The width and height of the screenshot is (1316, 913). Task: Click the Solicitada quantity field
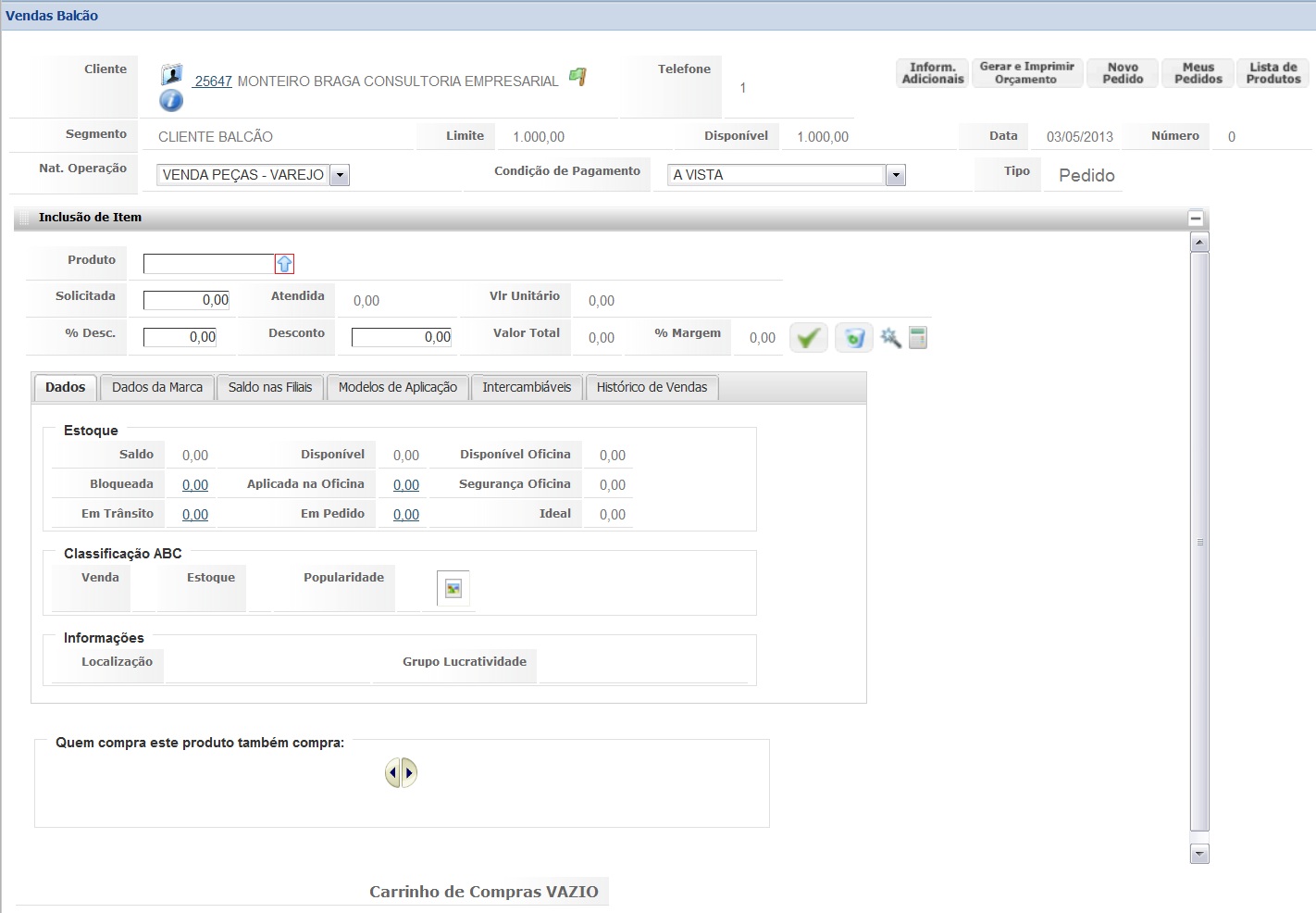coord(187,300)
